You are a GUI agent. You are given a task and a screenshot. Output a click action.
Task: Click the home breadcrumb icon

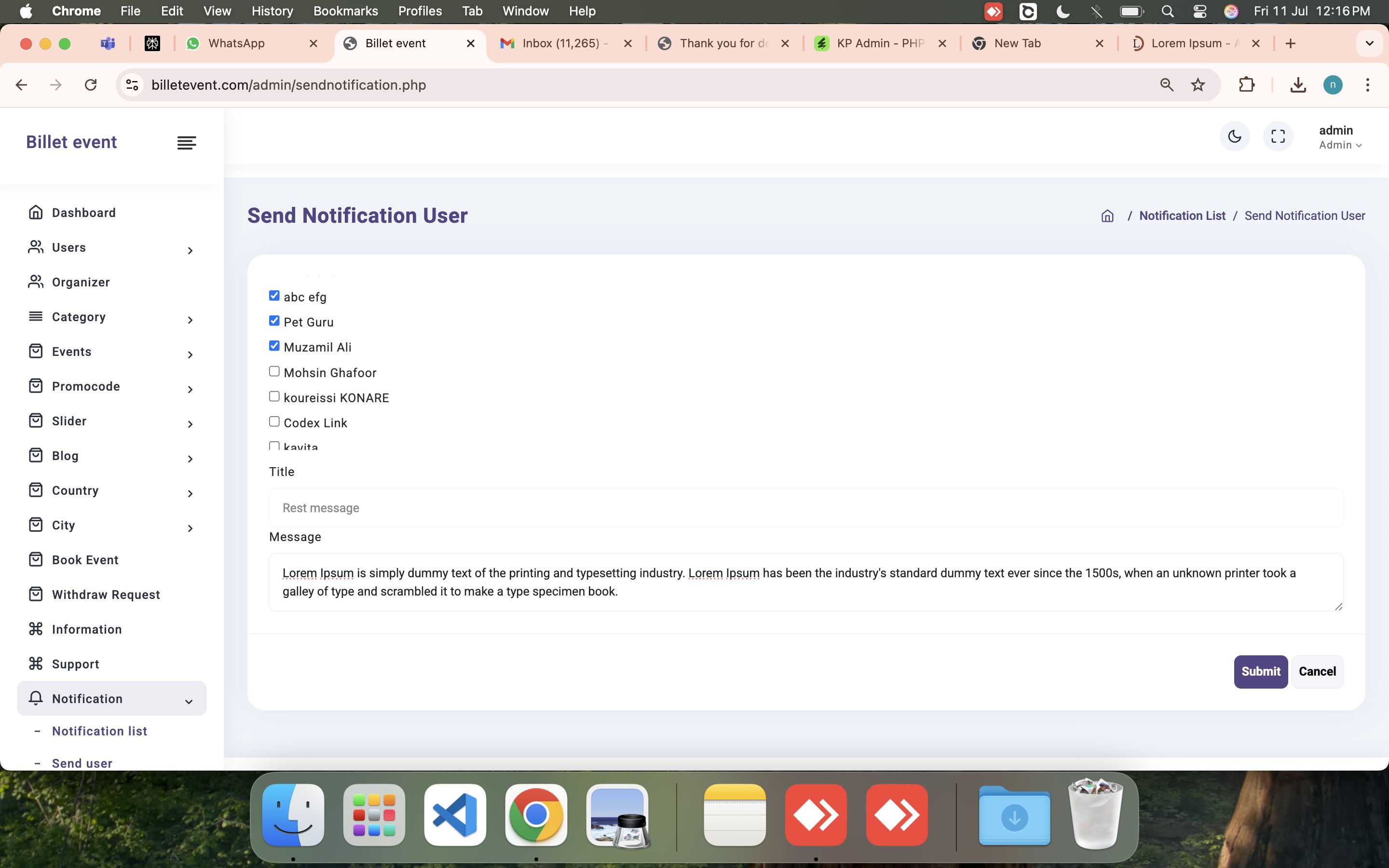pos(1107,216)
